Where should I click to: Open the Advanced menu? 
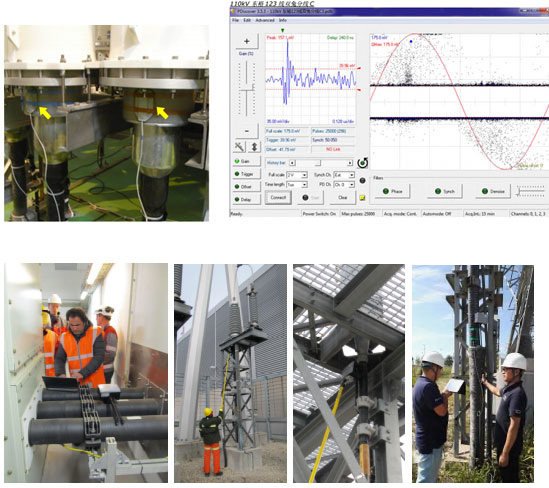[x=265, y=20]
